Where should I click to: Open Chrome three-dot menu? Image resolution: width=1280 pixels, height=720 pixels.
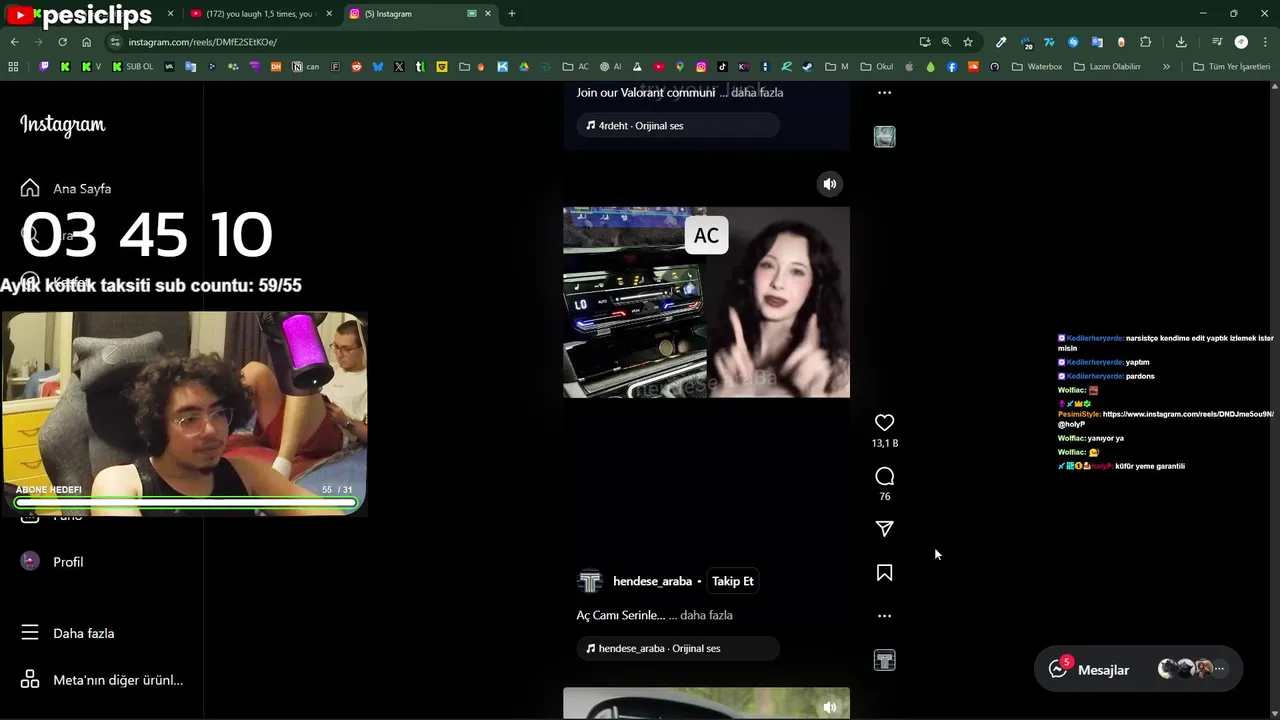point(1265,42)
